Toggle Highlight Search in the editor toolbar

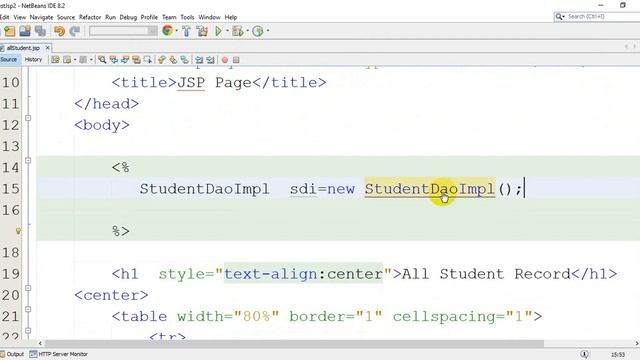pos(136,60)
